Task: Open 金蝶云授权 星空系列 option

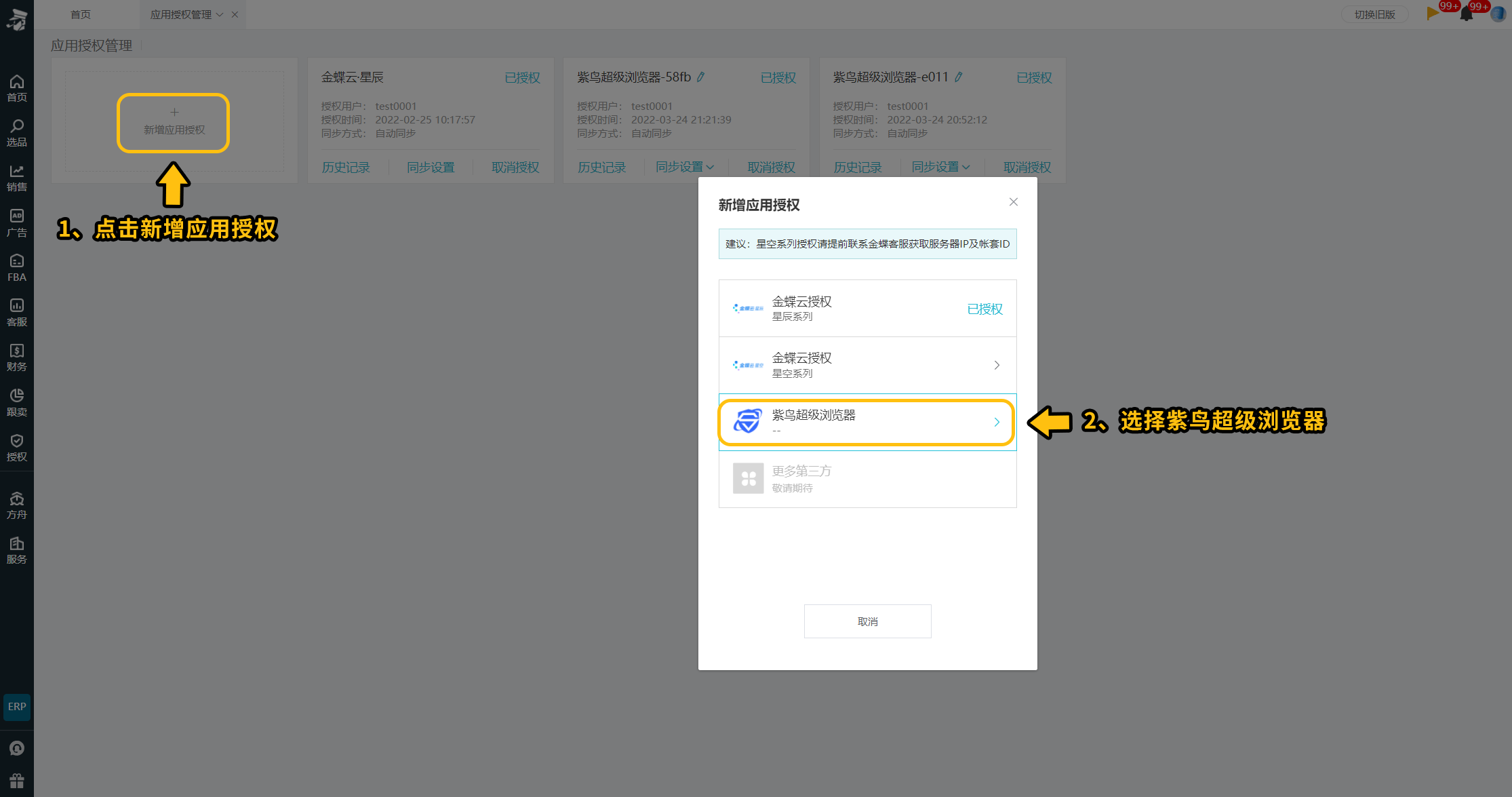Action: coord(868,365)
